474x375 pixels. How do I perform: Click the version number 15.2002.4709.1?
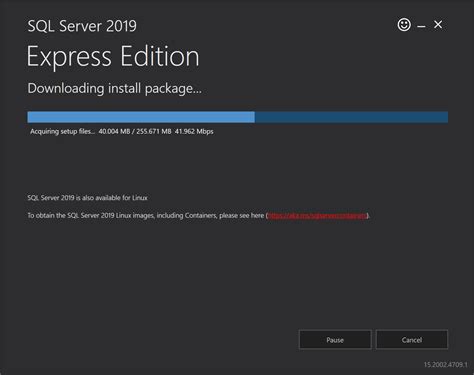(446, 365)
